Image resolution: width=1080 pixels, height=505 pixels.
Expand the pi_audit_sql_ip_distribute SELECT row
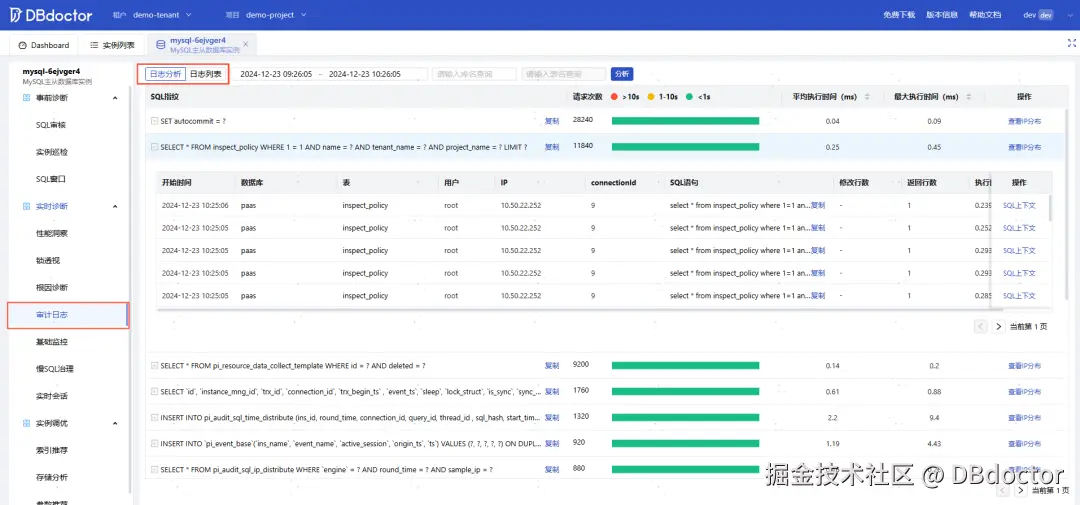pyautogui.click(x=154, y=469)
